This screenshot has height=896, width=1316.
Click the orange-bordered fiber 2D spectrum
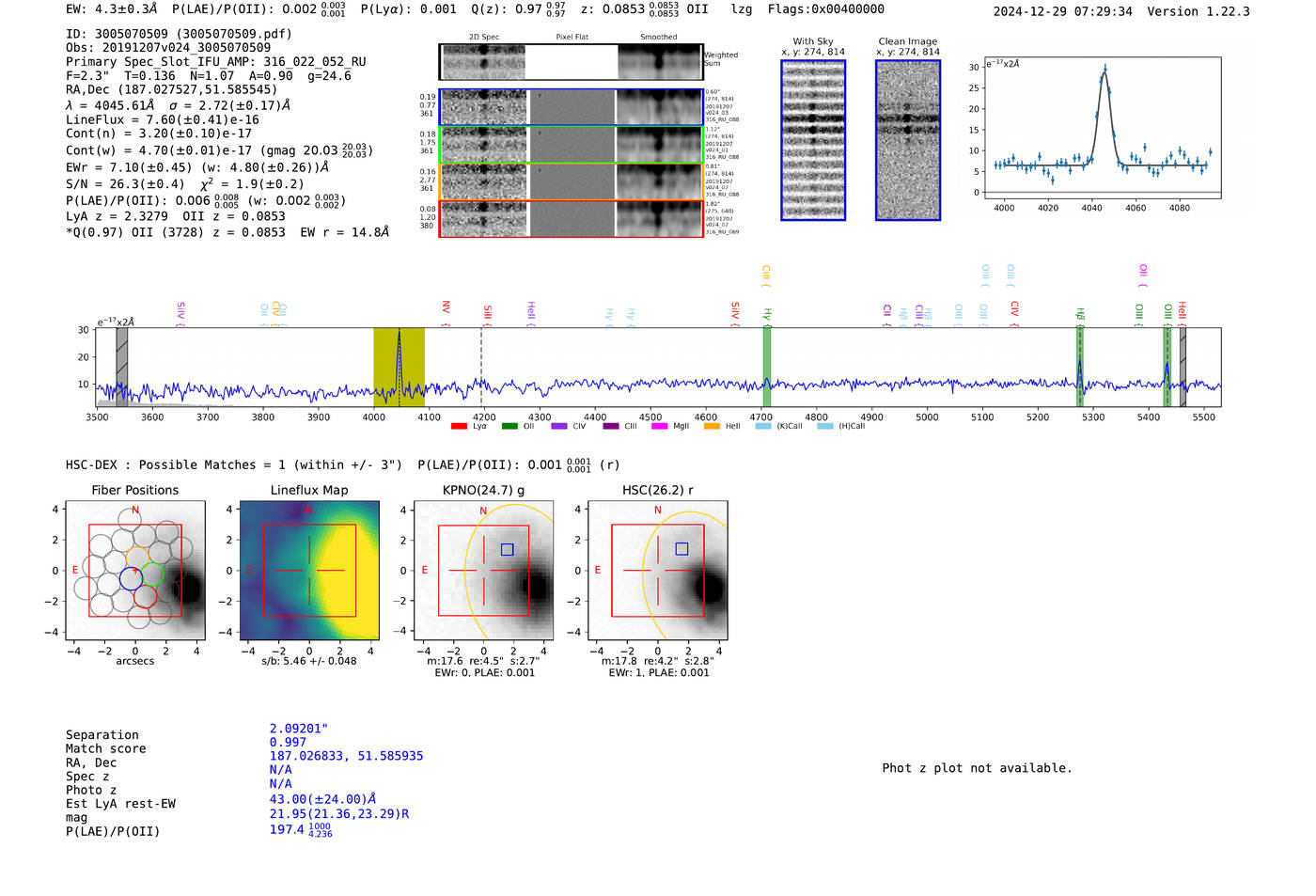(571, 181)
